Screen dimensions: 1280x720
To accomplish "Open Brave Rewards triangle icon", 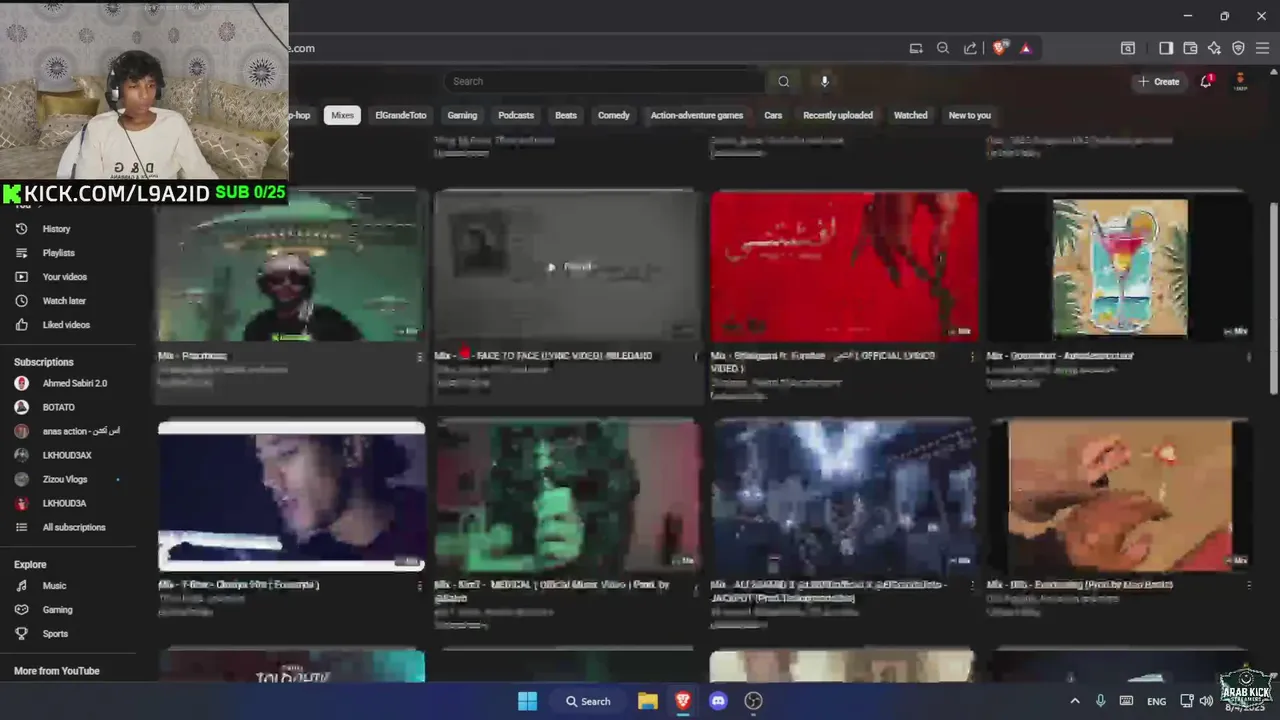I will click(1025, 48).
